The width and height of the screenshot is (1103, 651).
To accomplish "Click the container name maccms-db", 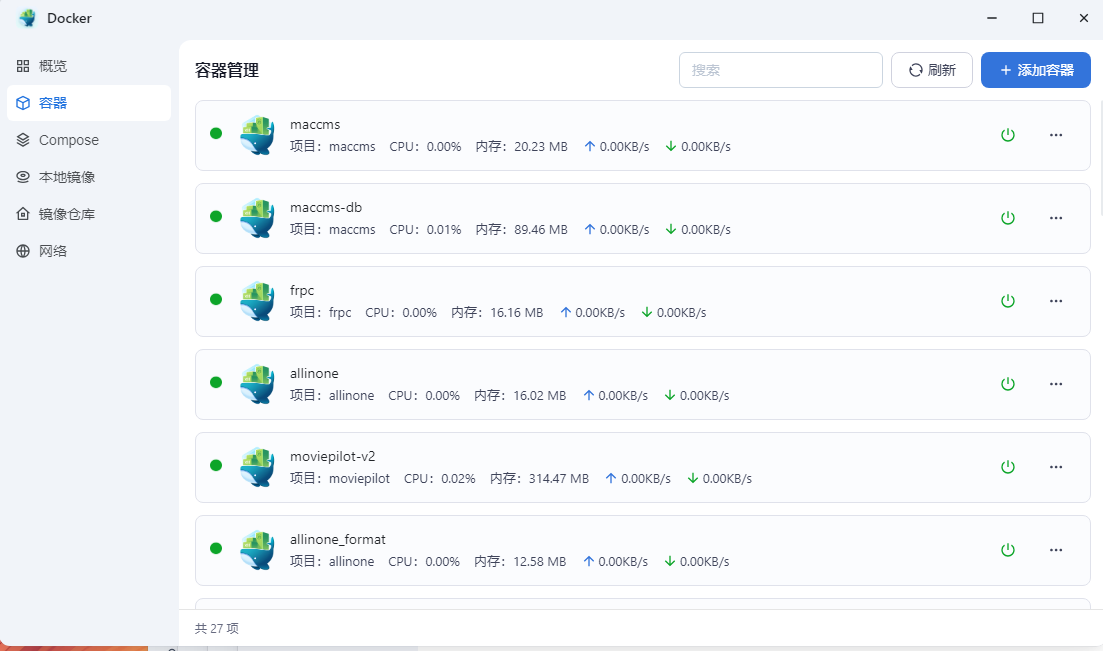I will click(x=326, y=208).
